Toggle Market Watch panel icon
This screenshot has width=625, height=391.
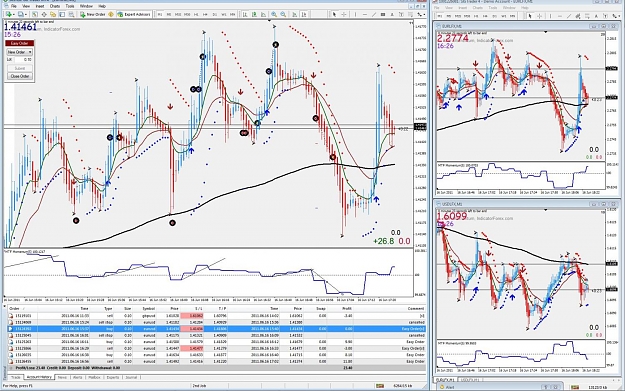coord(35,14)
